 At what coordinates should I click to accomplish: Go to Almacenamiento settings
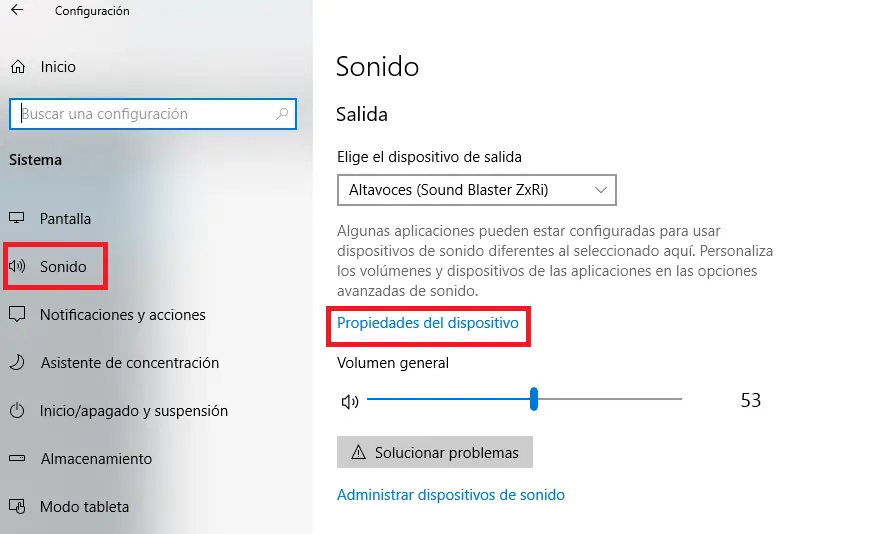[96, 459]
